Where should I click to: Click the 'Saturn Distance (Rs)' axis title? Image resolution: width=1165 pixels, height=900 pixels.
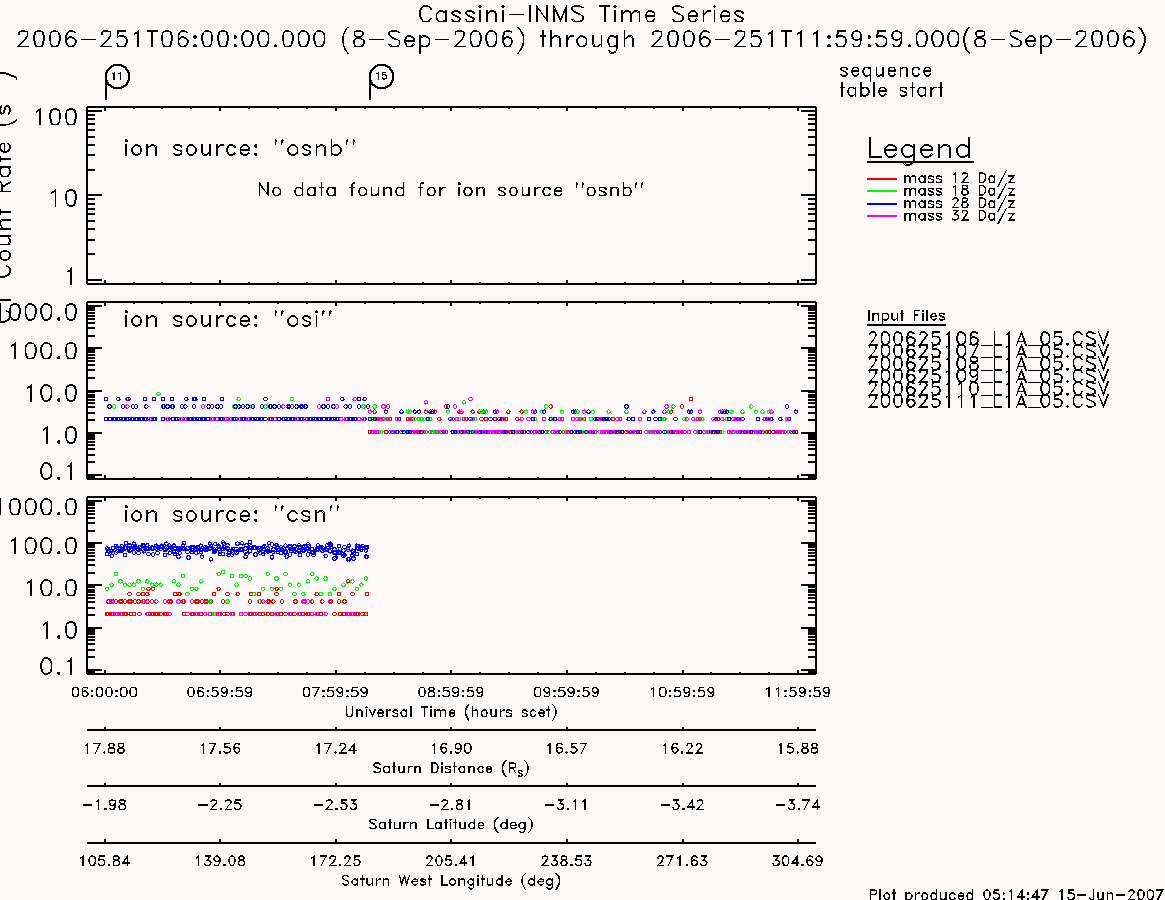[x=451, y=768]
